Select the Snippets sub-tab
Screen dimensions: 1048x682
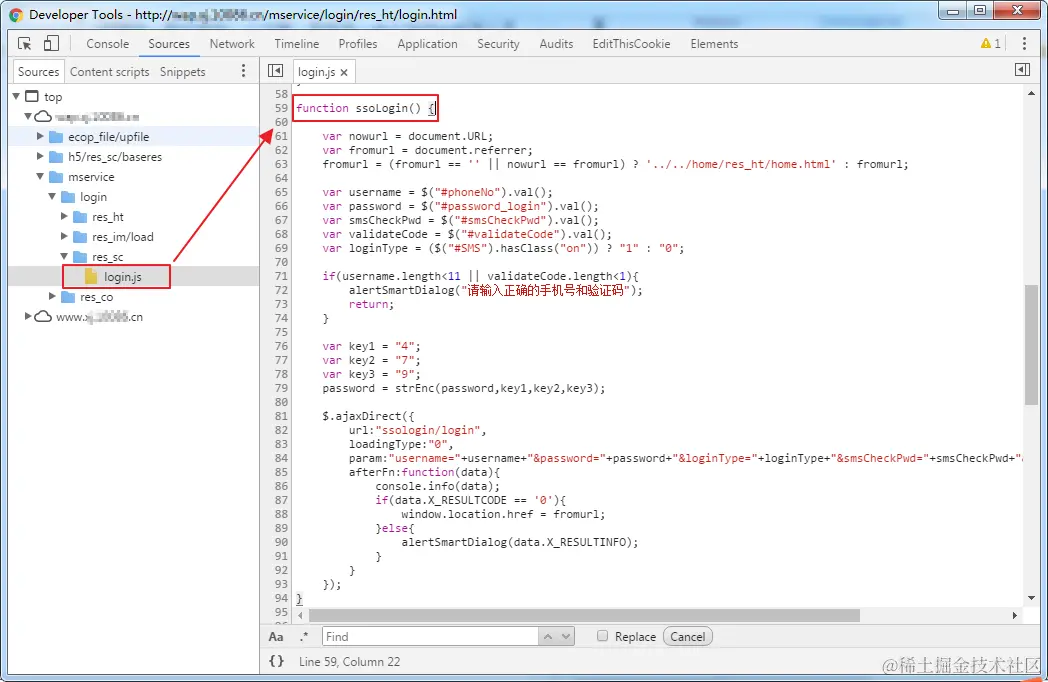(182, 72)
